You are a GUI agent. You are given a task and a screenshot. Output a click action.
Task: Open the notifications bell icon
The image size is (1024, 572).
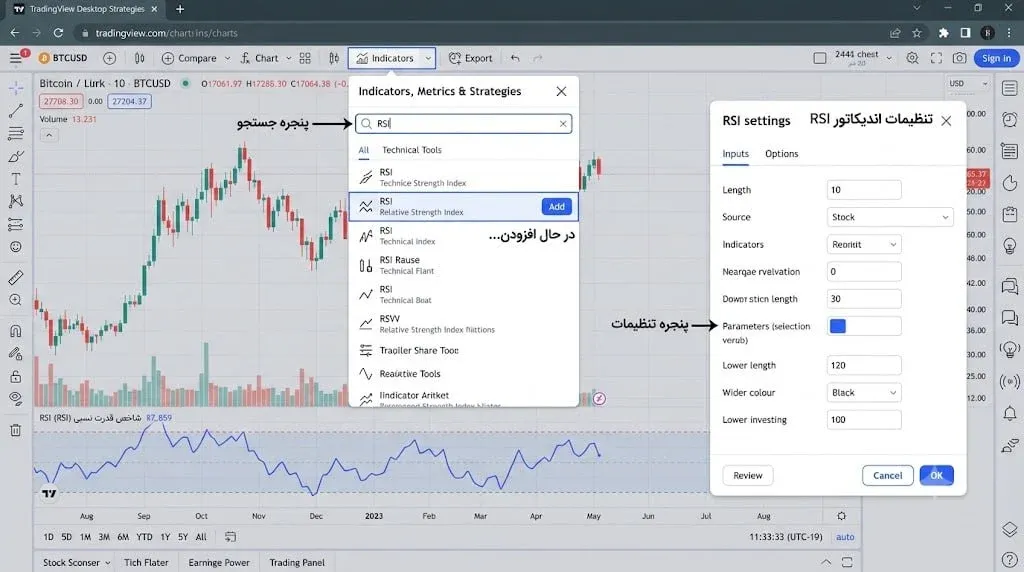tap(1010, 413)
